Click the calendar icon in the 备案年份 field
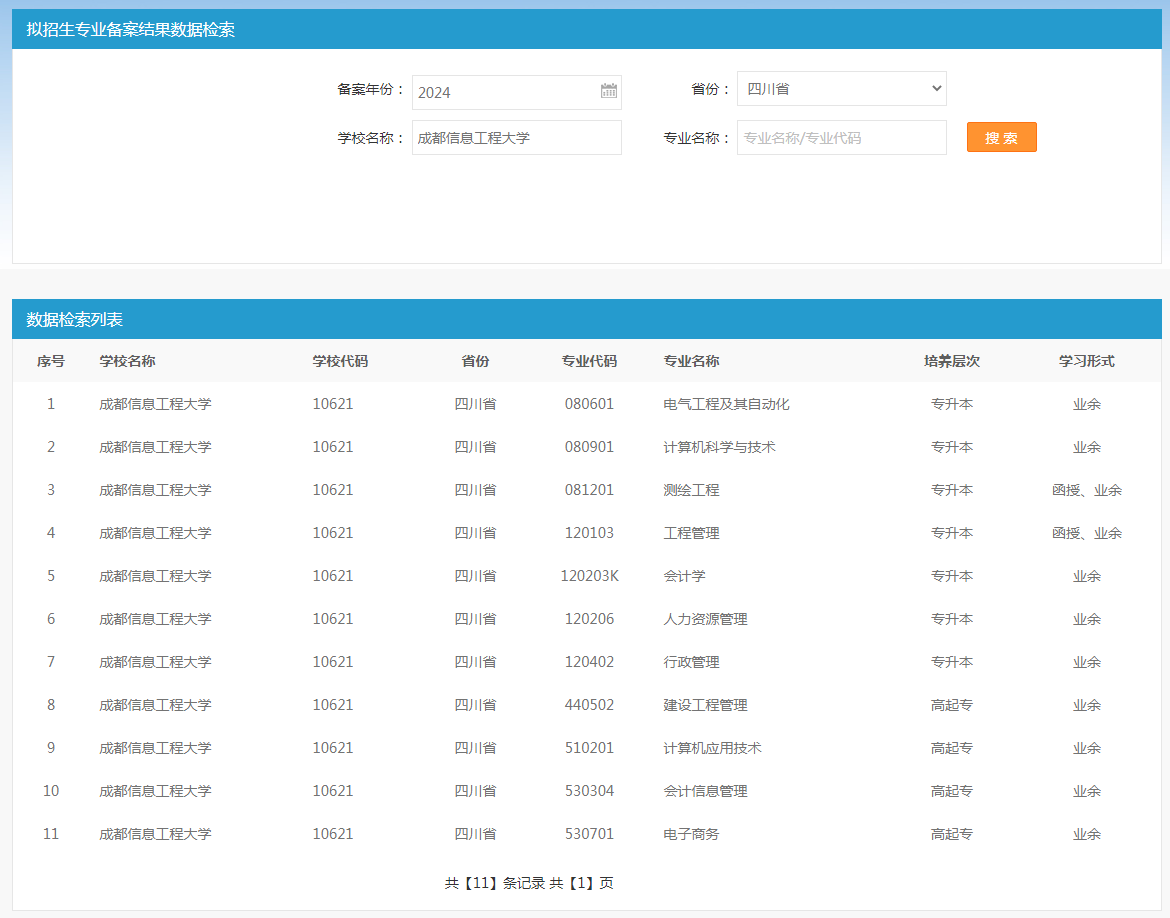Screen dimensions: 1170x918 [x=608, y=92]
